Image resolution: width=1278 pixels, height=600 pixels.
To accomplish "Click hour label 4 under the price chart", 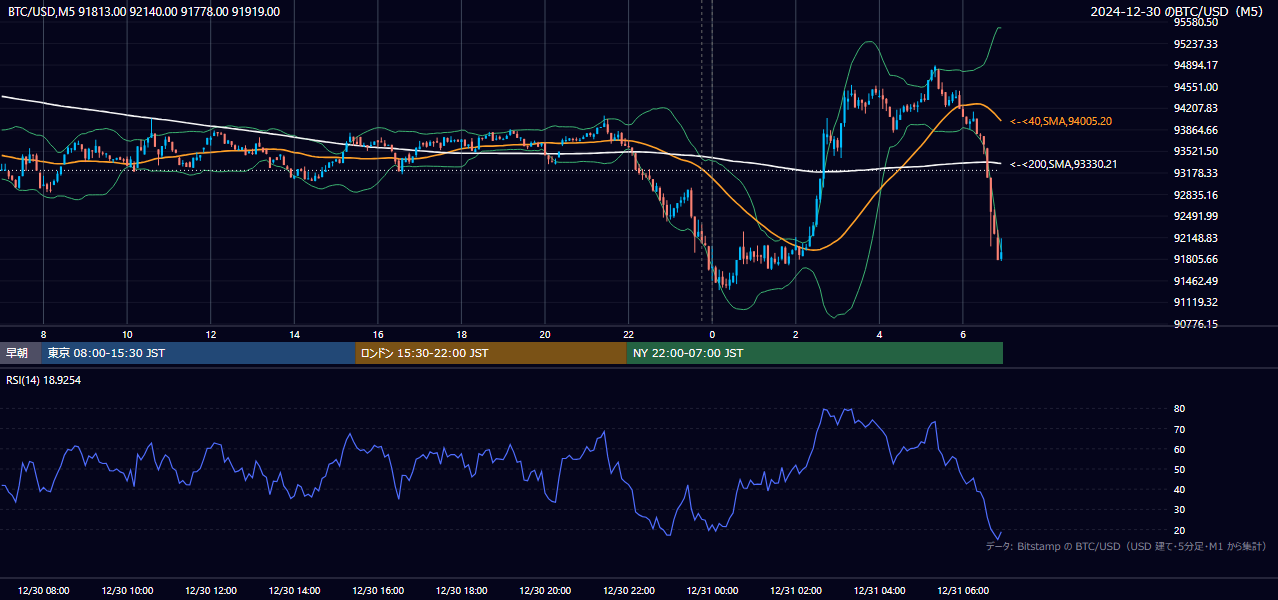I will pos(879,334).
